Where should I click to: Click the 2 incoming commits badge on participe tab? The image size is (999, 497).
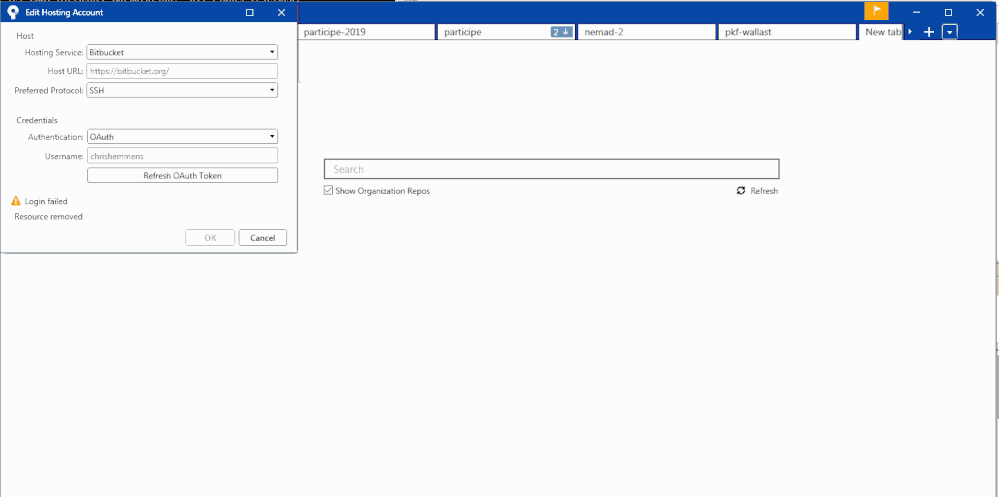[x=562, y=32]
